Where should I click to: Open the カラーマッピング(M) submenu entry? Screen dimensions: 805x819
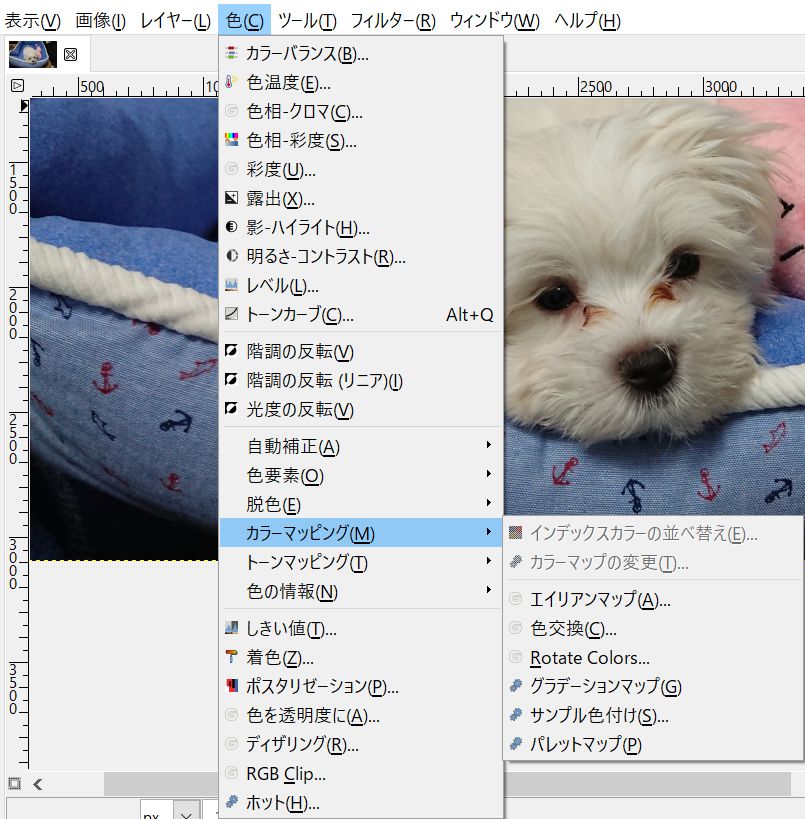pyautogui.click(x=361, y=533)
